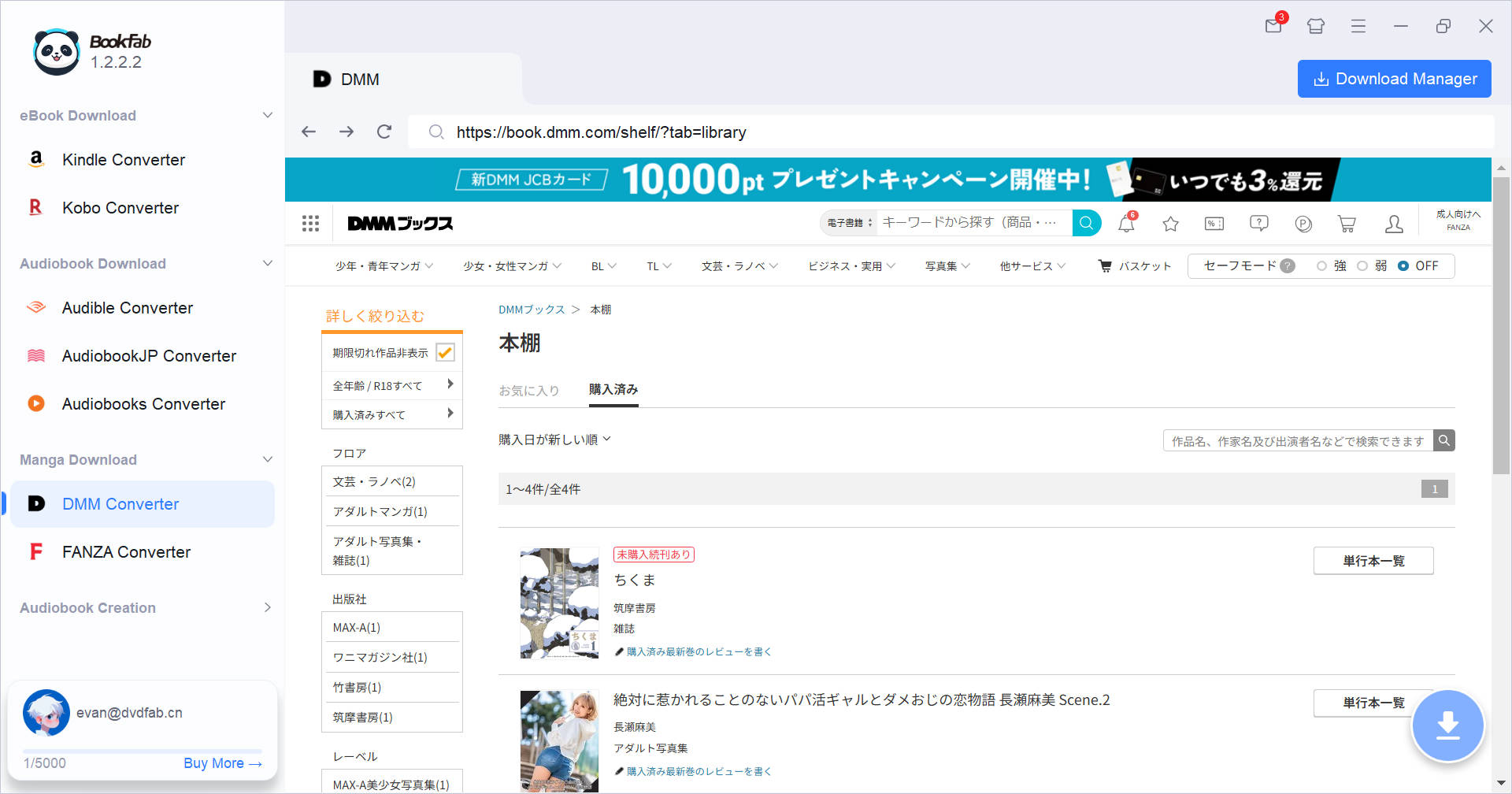
Task: Click the ちくま book cover thumbnail
Action: (x=559, y=603)
